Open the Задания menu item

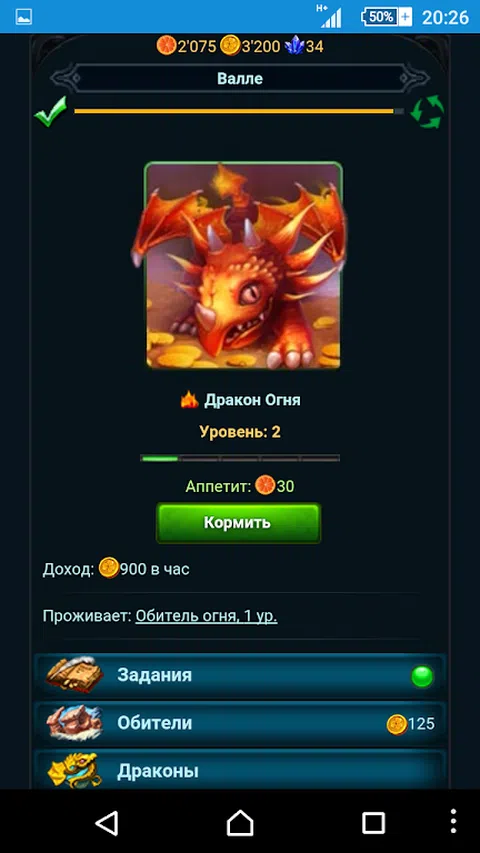(240, 676)
